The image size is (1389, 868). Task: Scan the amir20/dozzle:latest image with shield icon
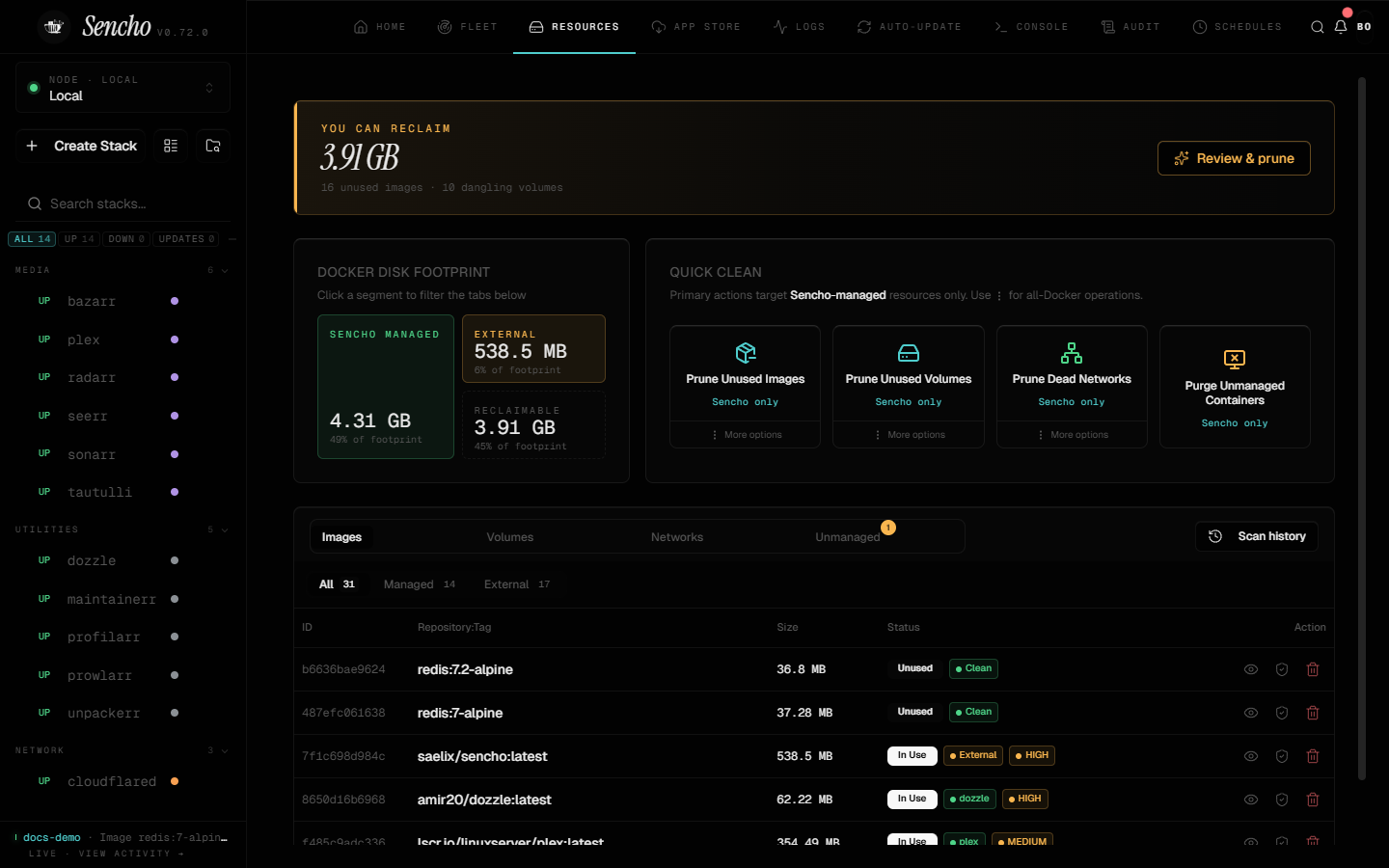click(x=1282, y=800)
